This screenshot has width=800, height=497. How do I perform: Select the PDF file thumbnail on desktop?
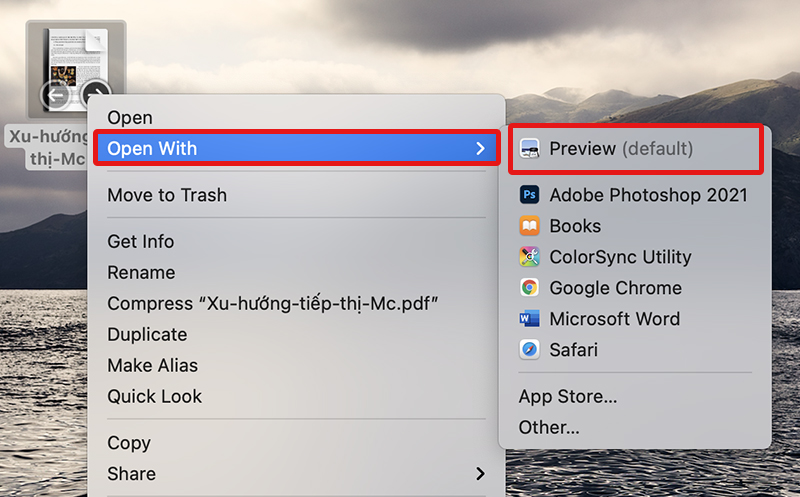77,69
